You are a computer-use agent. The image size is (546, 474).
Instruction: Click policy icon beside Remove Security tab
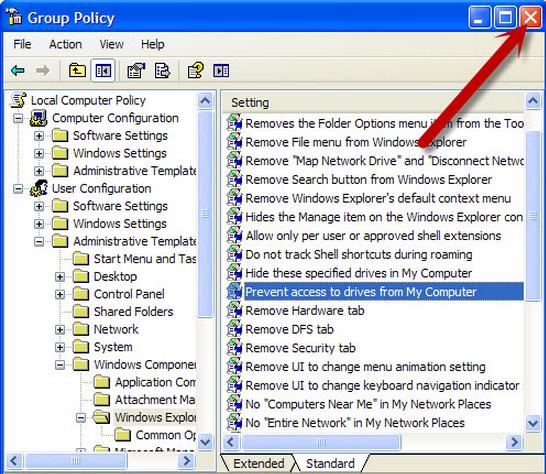pos(235,348)
